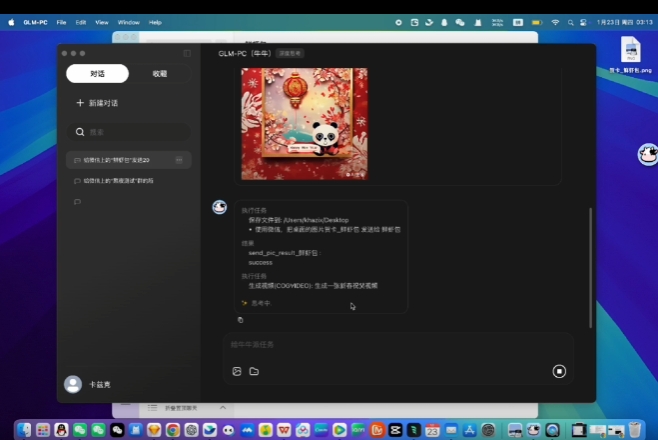Open Sketch from the Dock
The image size is (658, 440).
[x=154, y=430]
